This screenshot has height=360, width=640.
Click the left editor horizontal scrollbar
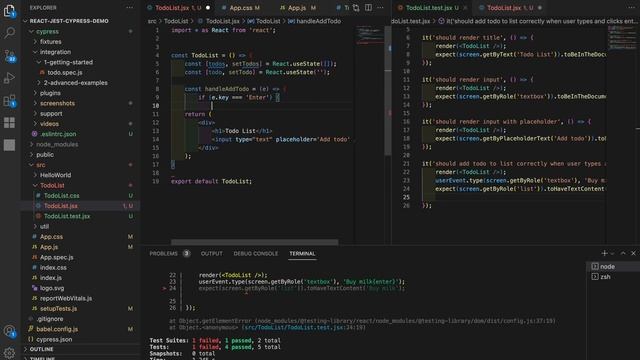(254, 242)
